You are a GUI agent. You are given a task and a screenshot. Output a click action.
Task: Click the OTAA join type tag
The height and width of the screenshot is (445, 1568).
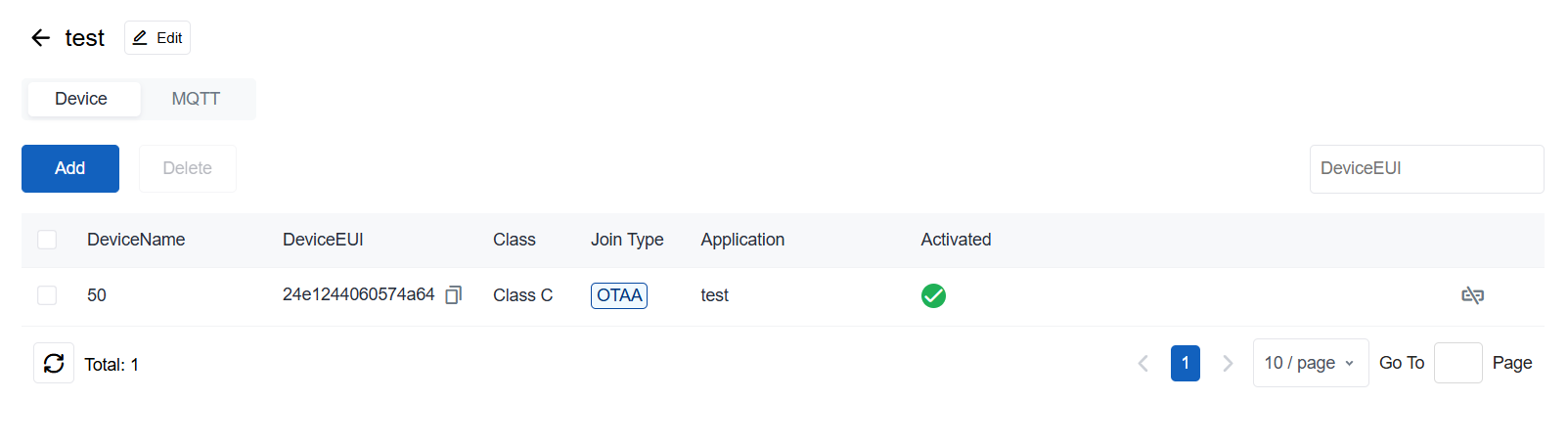click(619, 295)
